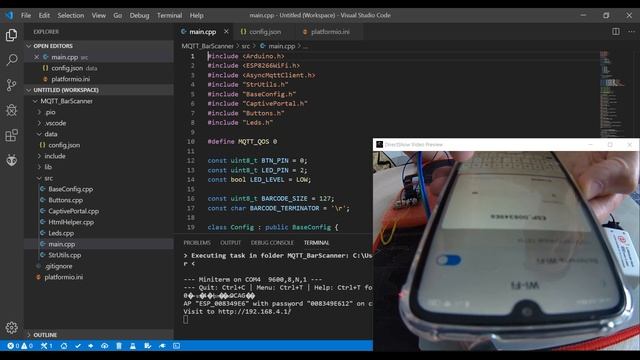Open Buttons.cpp in the file tree

pos(66,200)
